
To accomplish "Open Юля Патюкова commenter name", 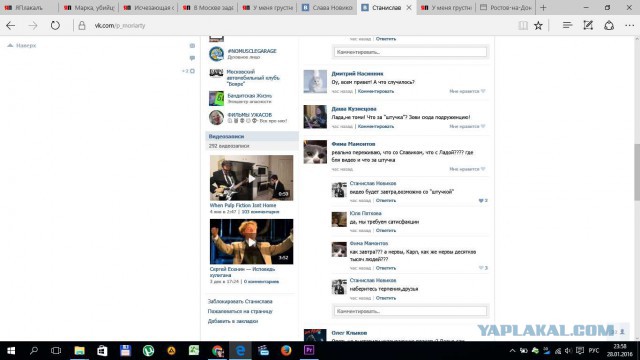I will 365,213.
